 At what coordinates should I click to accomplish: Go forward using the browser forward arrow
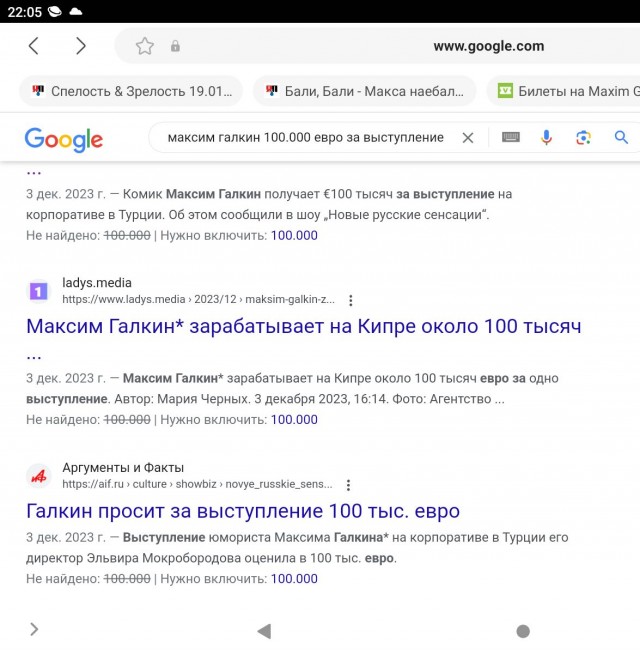81,46
